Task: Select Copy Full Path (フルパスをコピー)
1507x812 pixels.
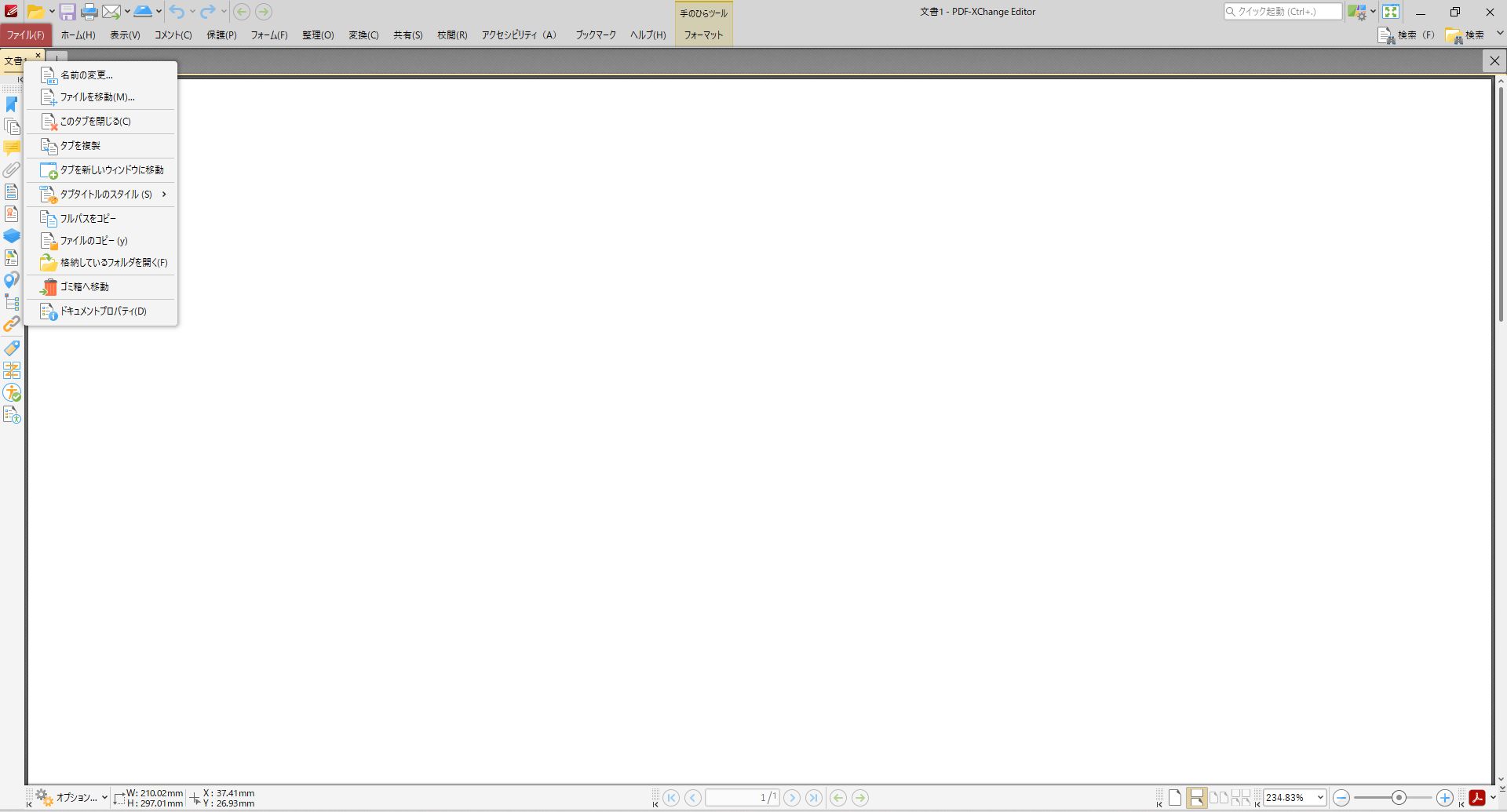Action: 100,219
